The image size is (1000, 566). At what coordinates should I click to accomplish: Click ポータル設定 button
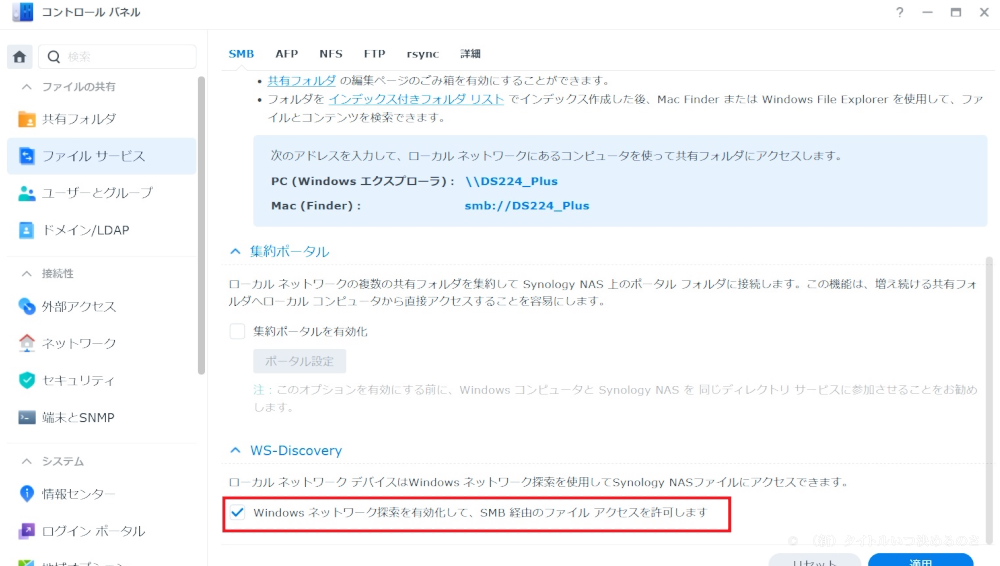click(300, 361)
